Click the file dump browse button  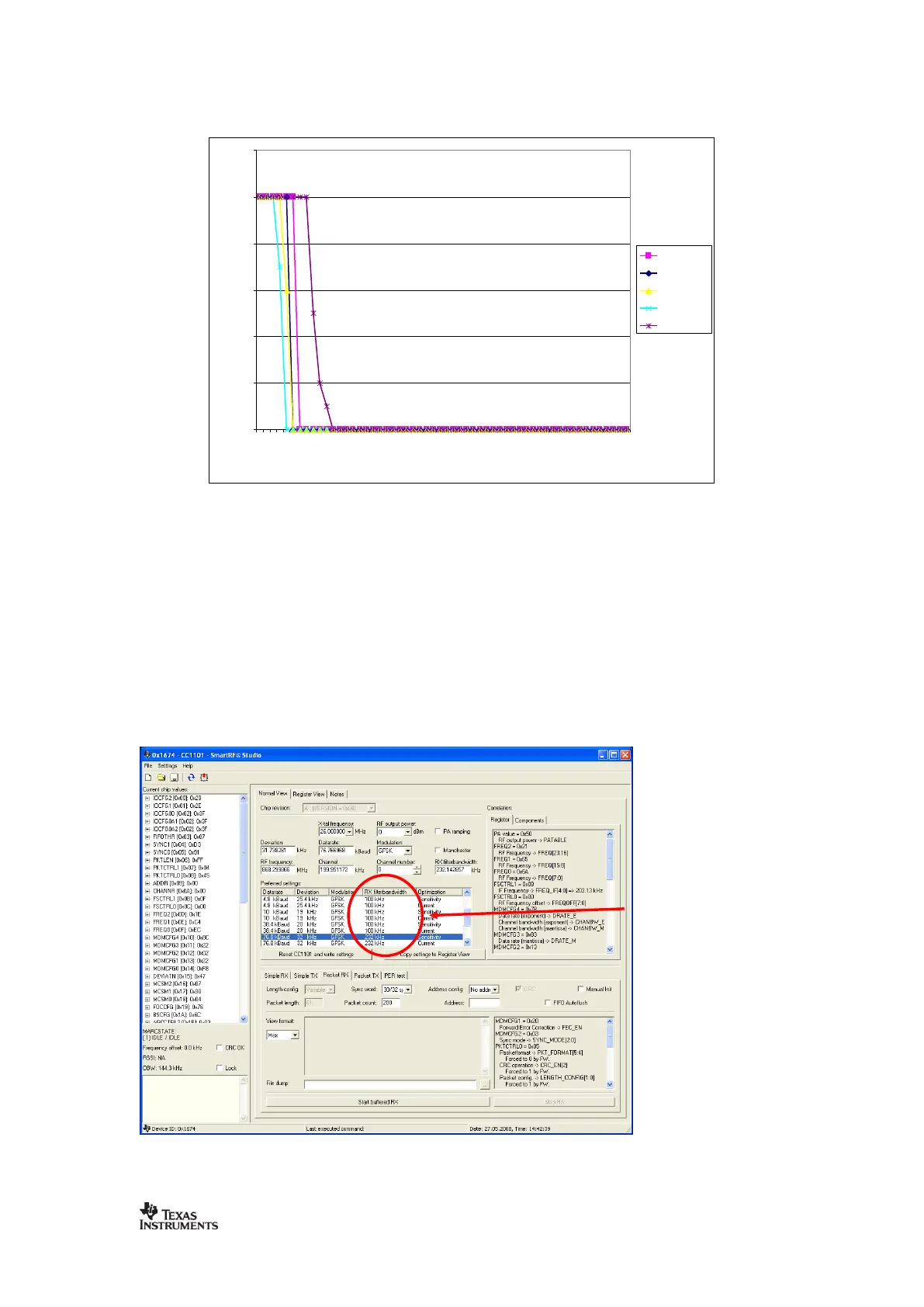coord(485,1084)
